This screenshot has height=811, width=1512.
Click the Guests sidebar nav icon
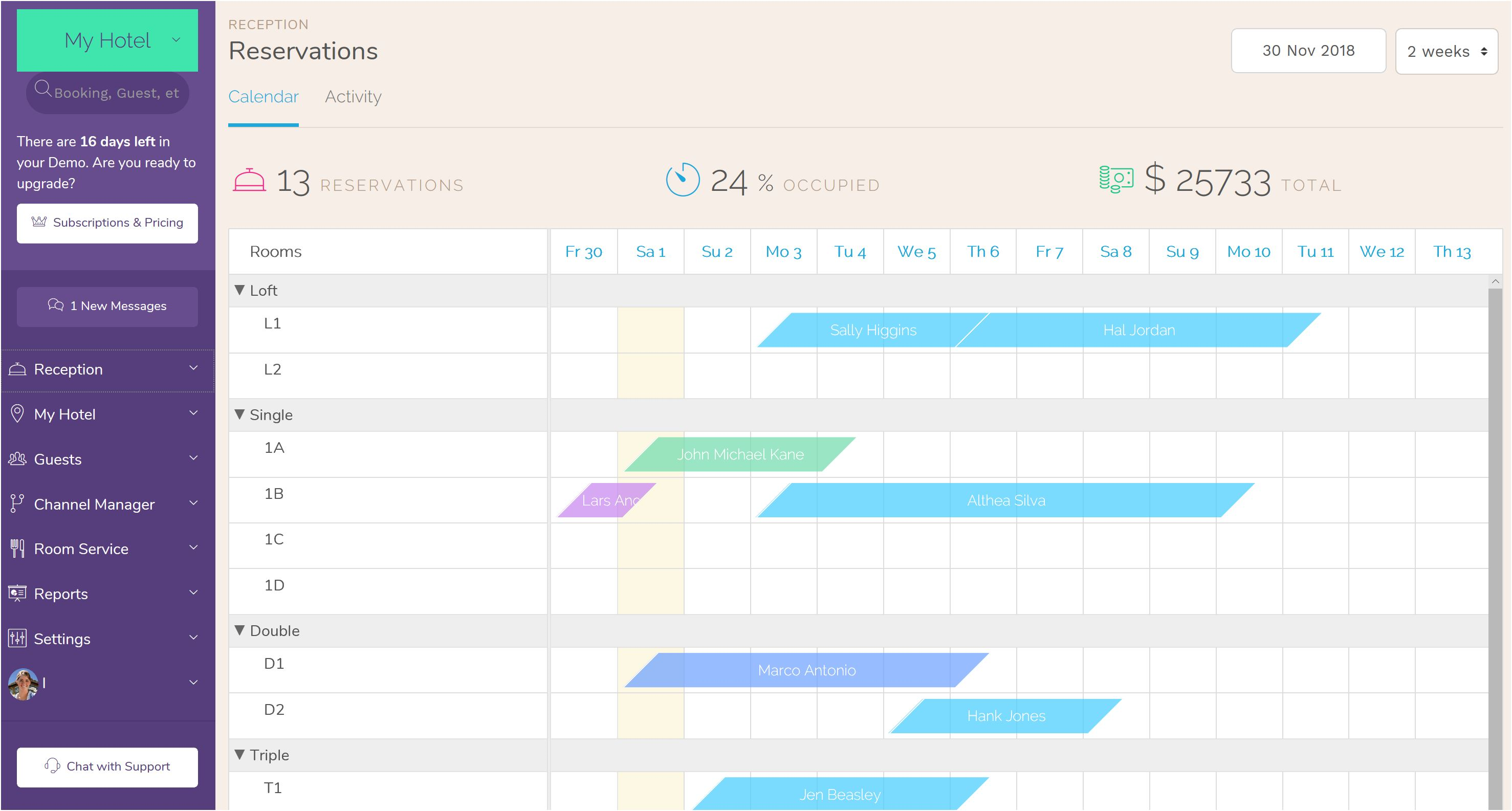(17, 459)
